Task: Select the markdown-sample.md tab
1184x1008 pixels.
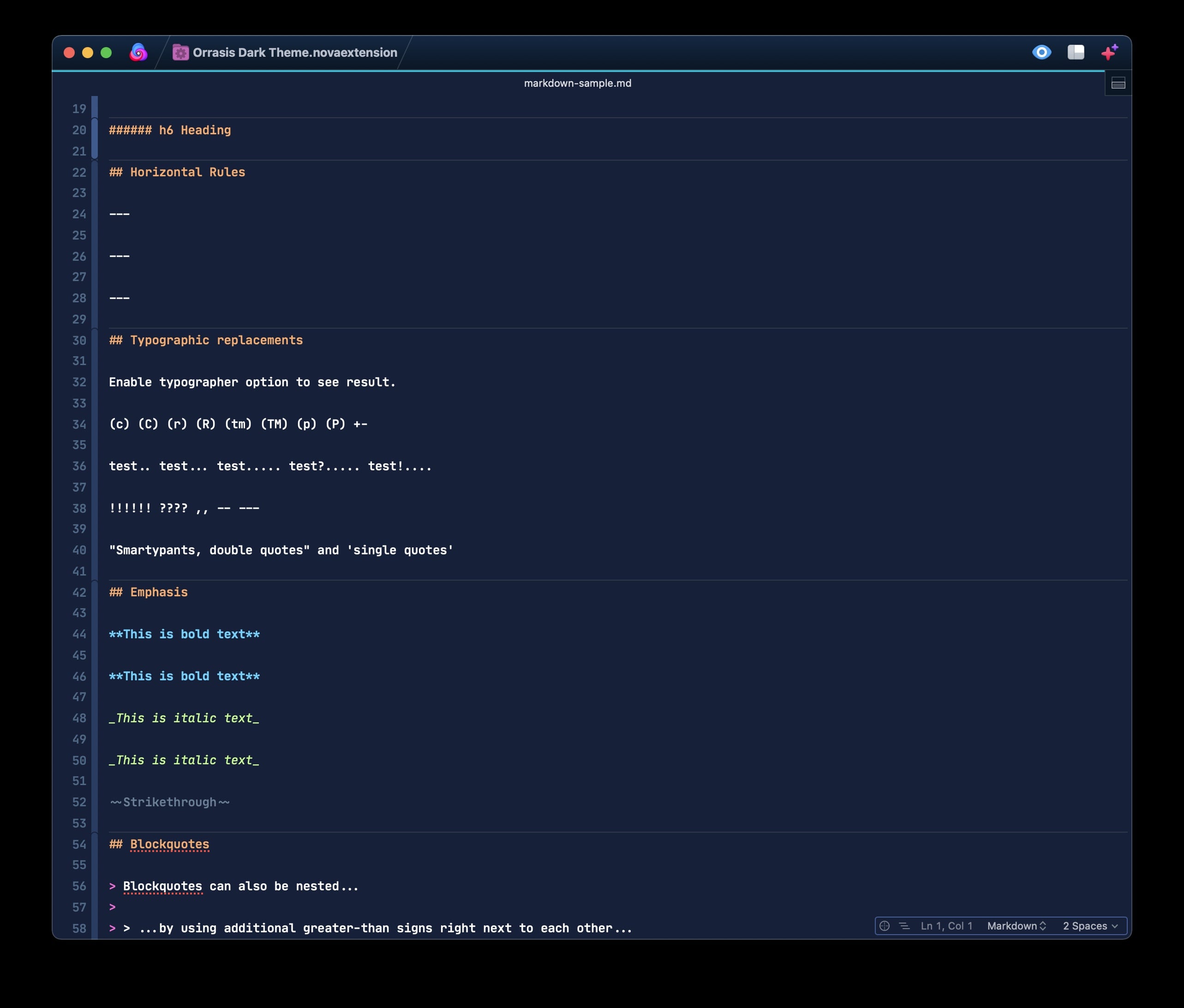Action: pos(577,84)
